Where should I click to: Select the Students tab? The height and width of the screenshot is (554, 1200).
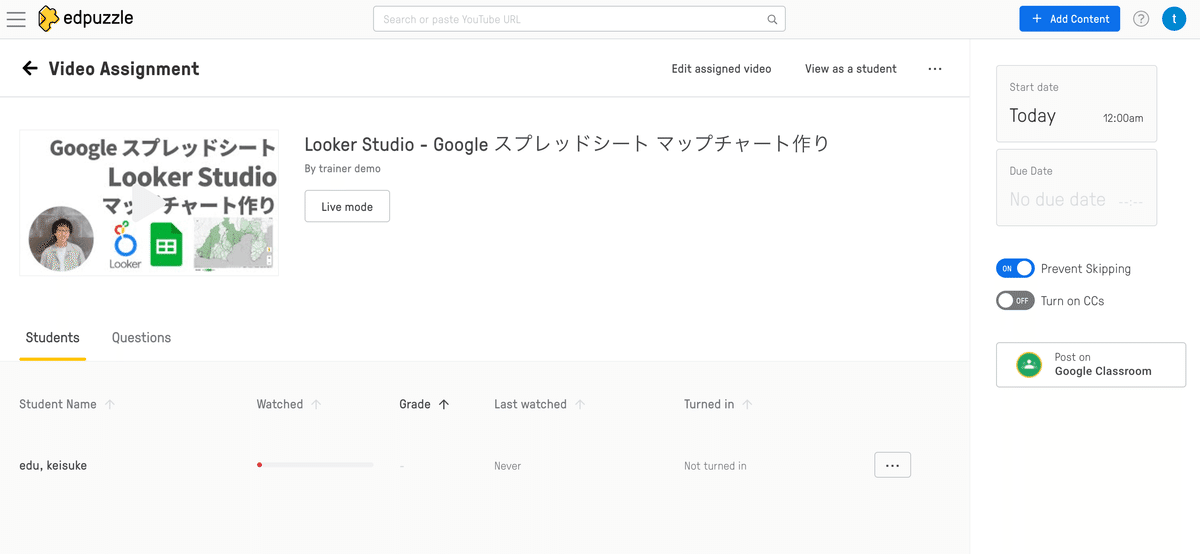point(53,338)
